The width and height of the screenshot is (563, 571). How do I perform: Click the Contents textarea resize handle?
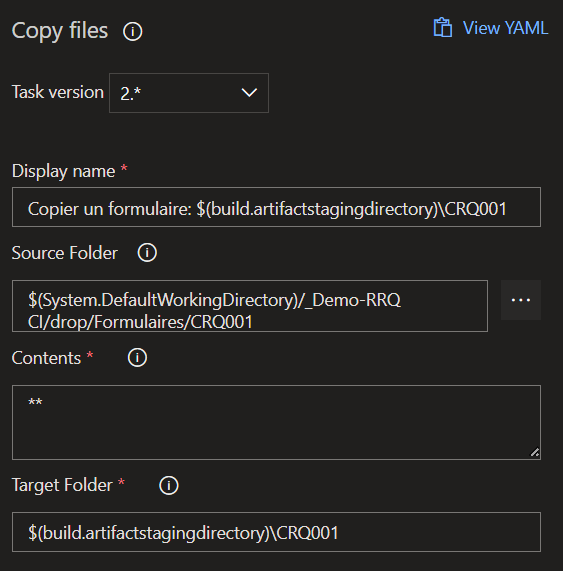pyautogui.click(x=535, y=453)
